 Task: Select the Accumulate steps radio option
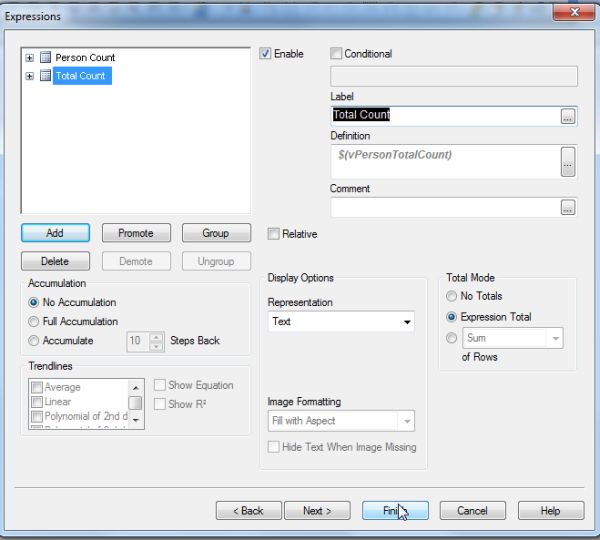pyautogui.click(x=34, y=341)
